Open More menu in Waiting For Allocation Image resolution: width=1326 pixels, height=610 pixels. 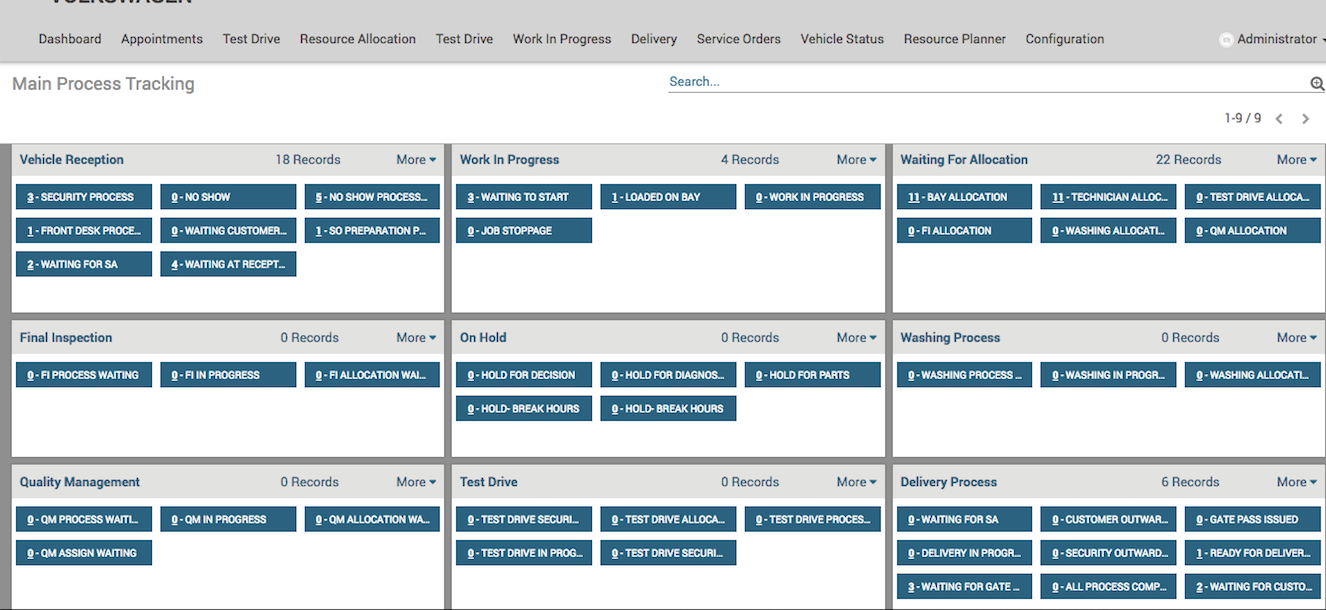[x=1296, y=160]
